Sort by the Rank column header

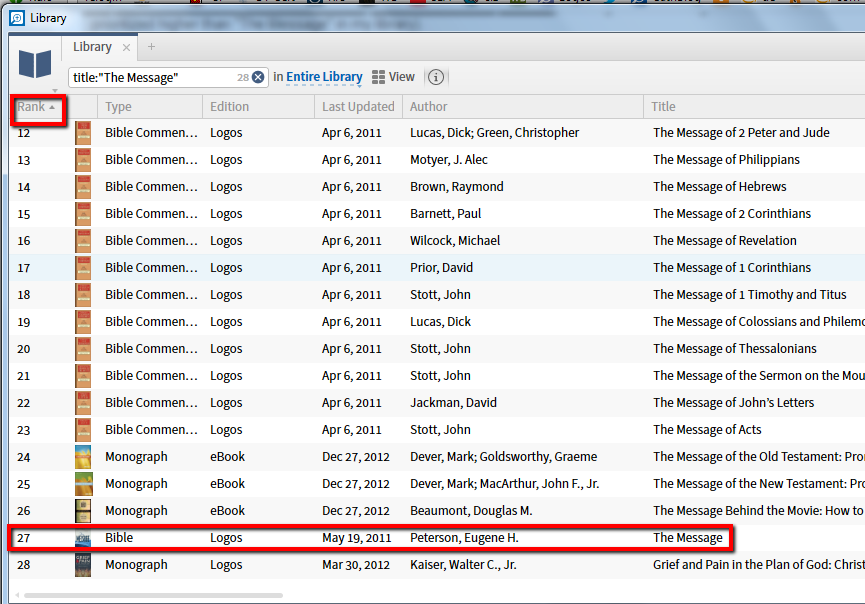click(x=36, y=106)
